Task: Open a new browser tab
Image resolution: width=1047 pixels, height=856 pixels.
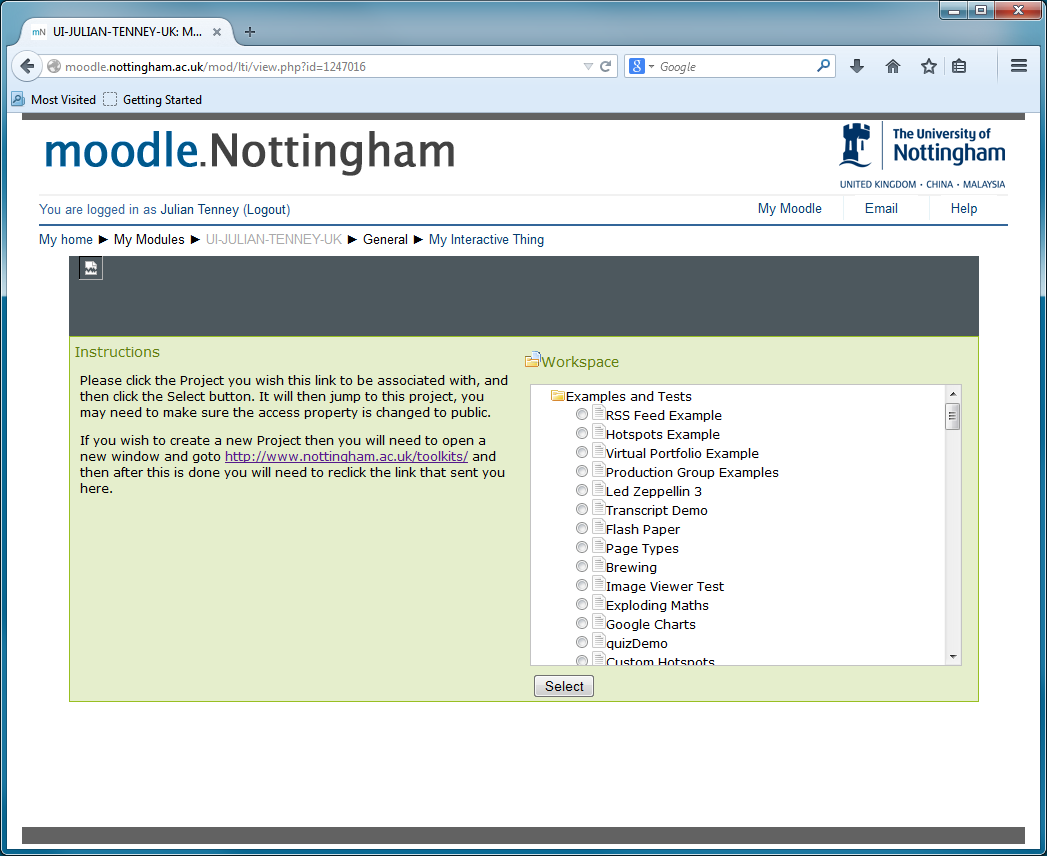Action: click(250, 31)
